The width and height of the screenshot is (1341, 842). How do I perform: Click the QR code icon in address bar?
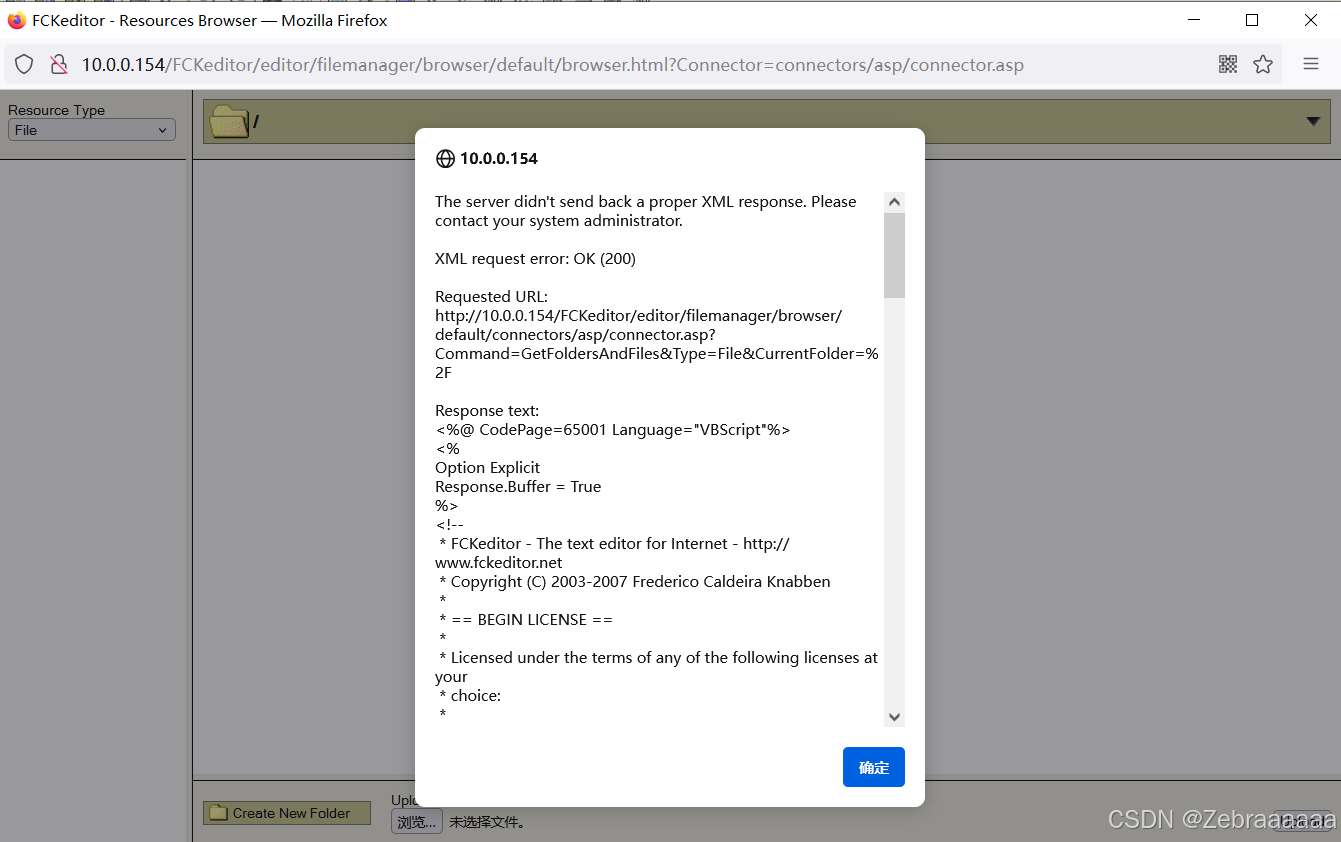coord(1228,64)
